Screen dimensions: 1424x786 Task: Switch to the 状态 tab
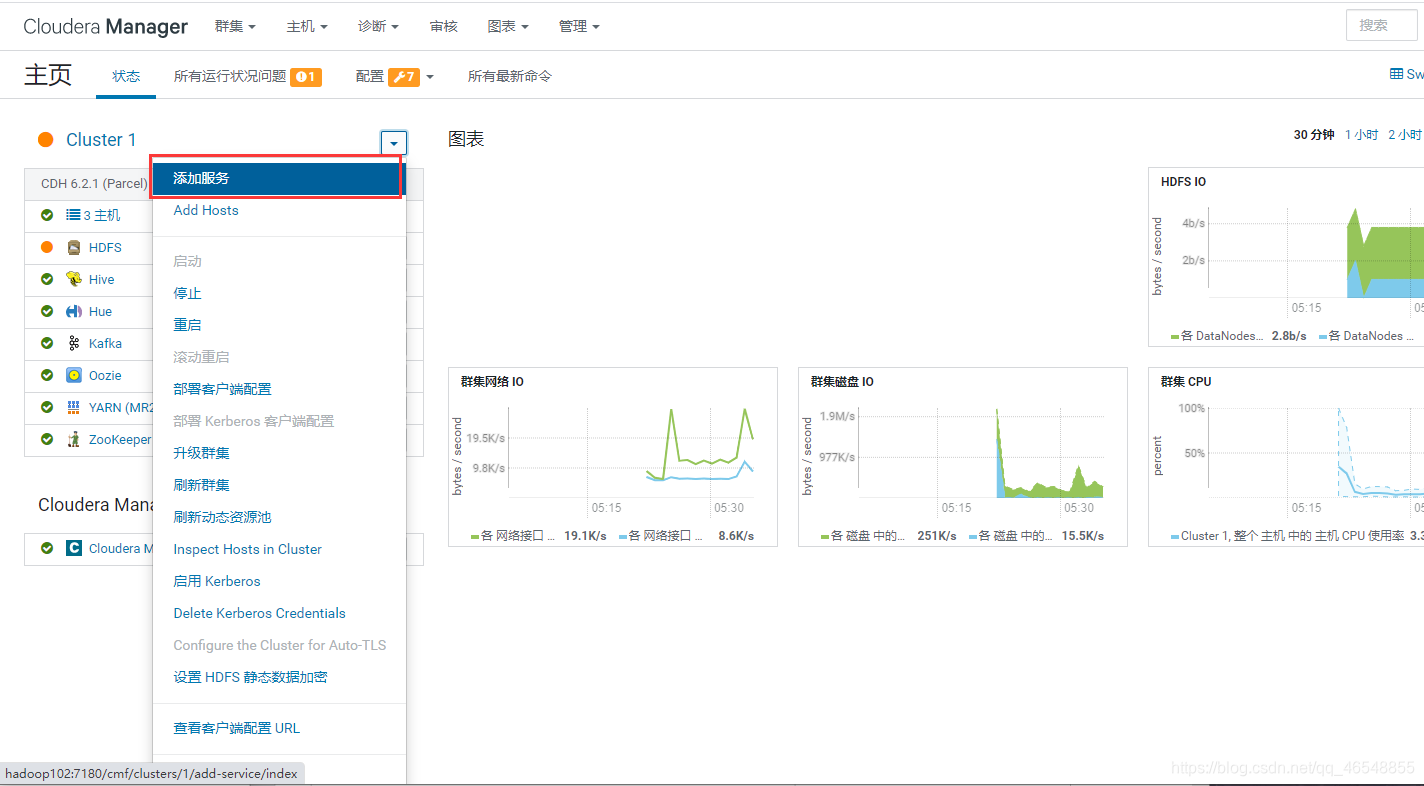click(x=126, y=76)
